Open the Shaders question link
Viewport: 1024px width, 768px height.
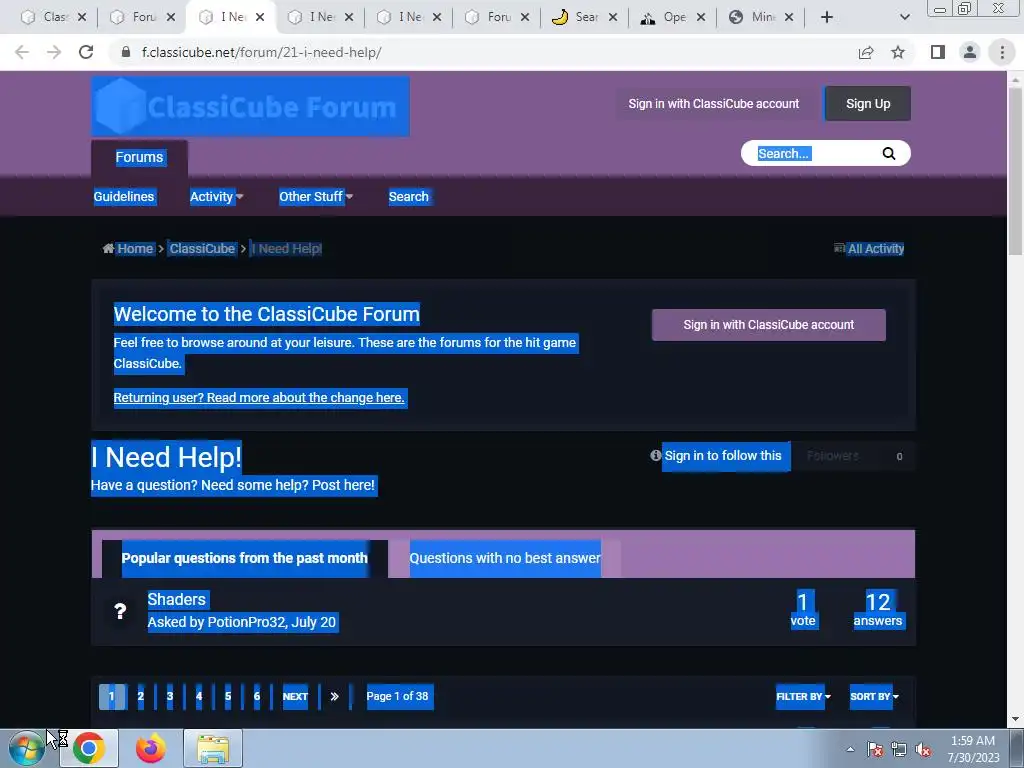[176, 600]
